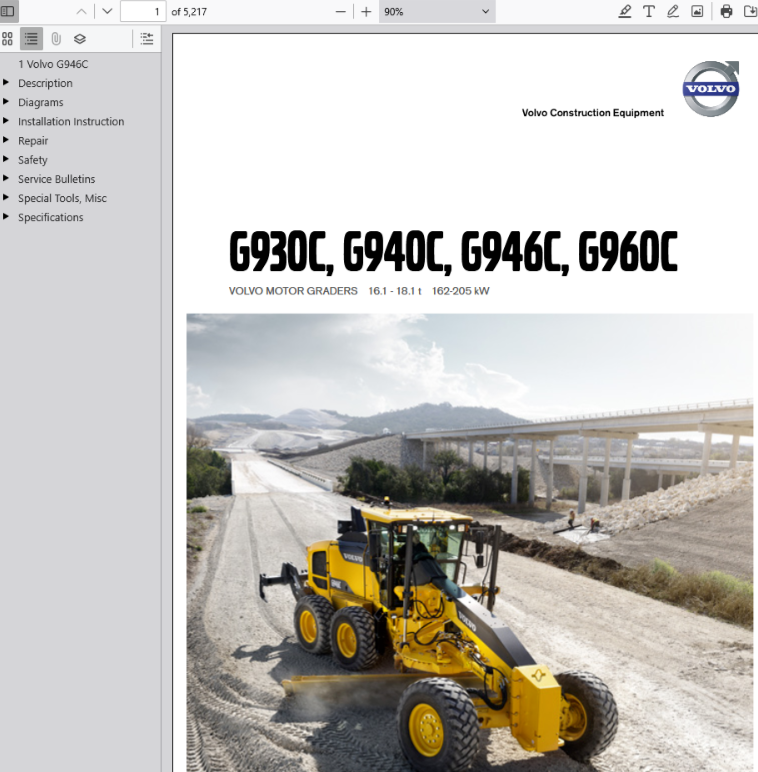
Task: Toggle the sidebar panel button
Action: pyautogui.click(x=8, y=11)
